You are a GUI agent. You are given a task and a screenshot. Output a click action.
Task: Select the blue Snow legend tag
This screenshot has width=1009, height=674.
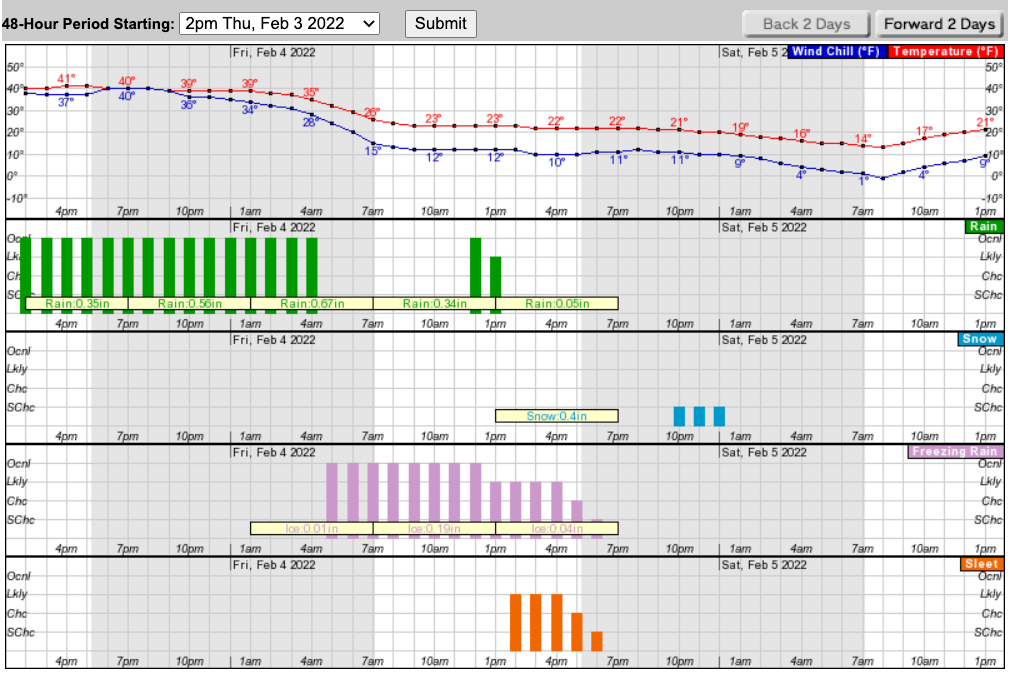pos(980,339)
